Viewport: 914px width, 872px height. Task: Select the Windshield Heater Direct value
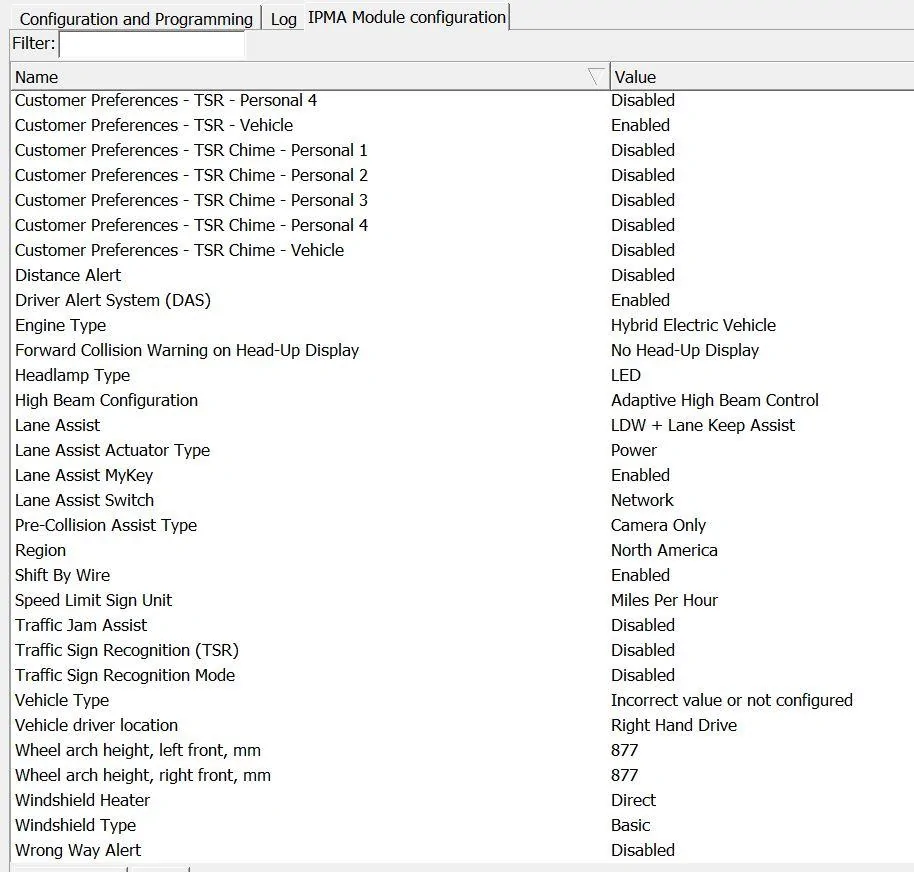point(633,800)
